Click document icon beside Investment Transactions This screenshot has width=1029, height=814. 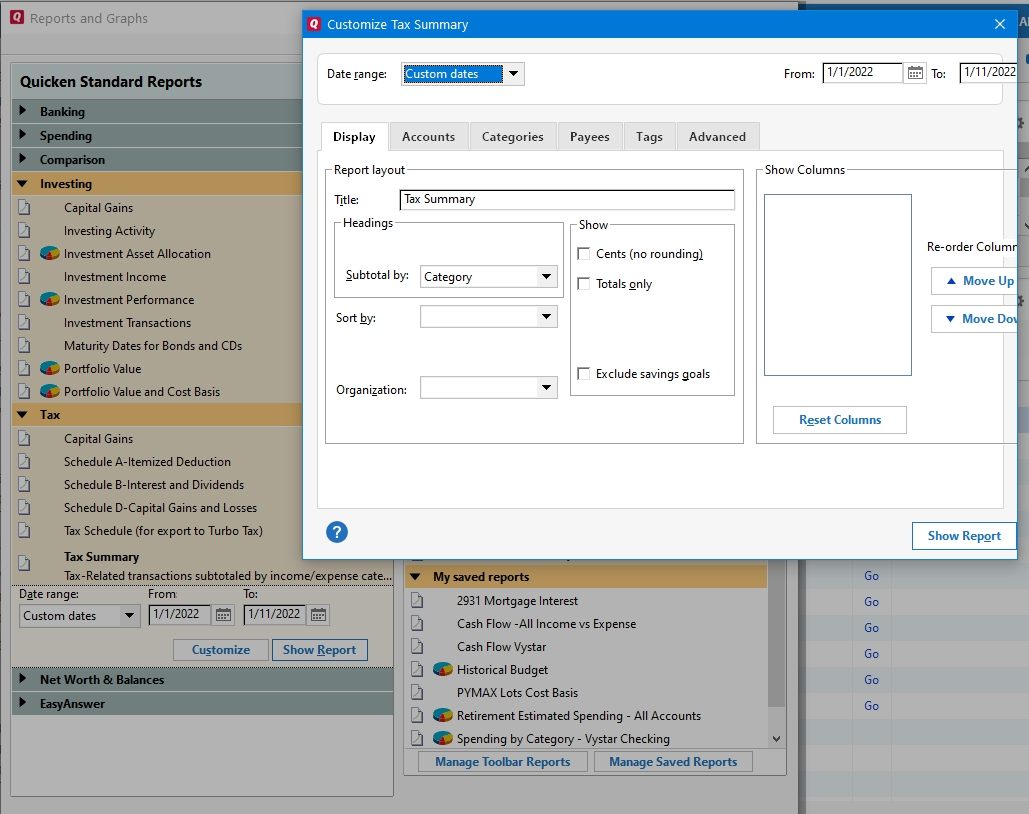point(24,322)
